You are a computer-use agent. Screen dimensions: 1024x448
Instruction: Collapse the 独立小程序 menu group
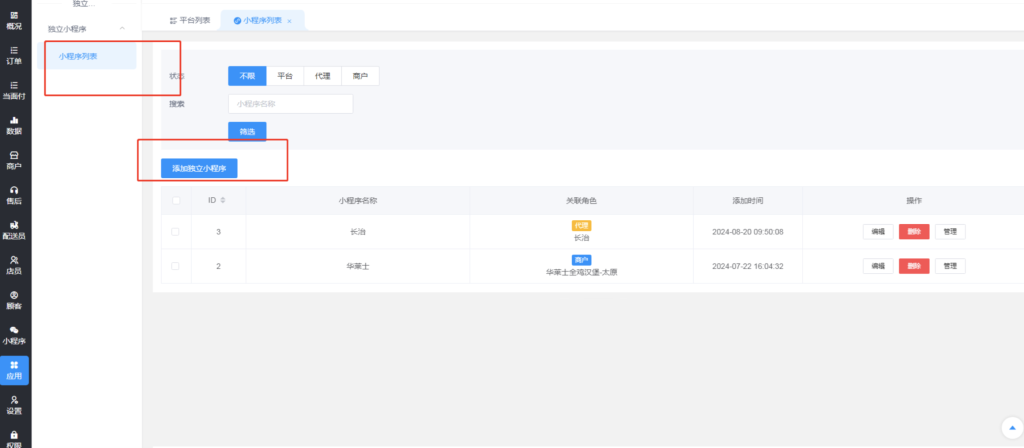122,28
